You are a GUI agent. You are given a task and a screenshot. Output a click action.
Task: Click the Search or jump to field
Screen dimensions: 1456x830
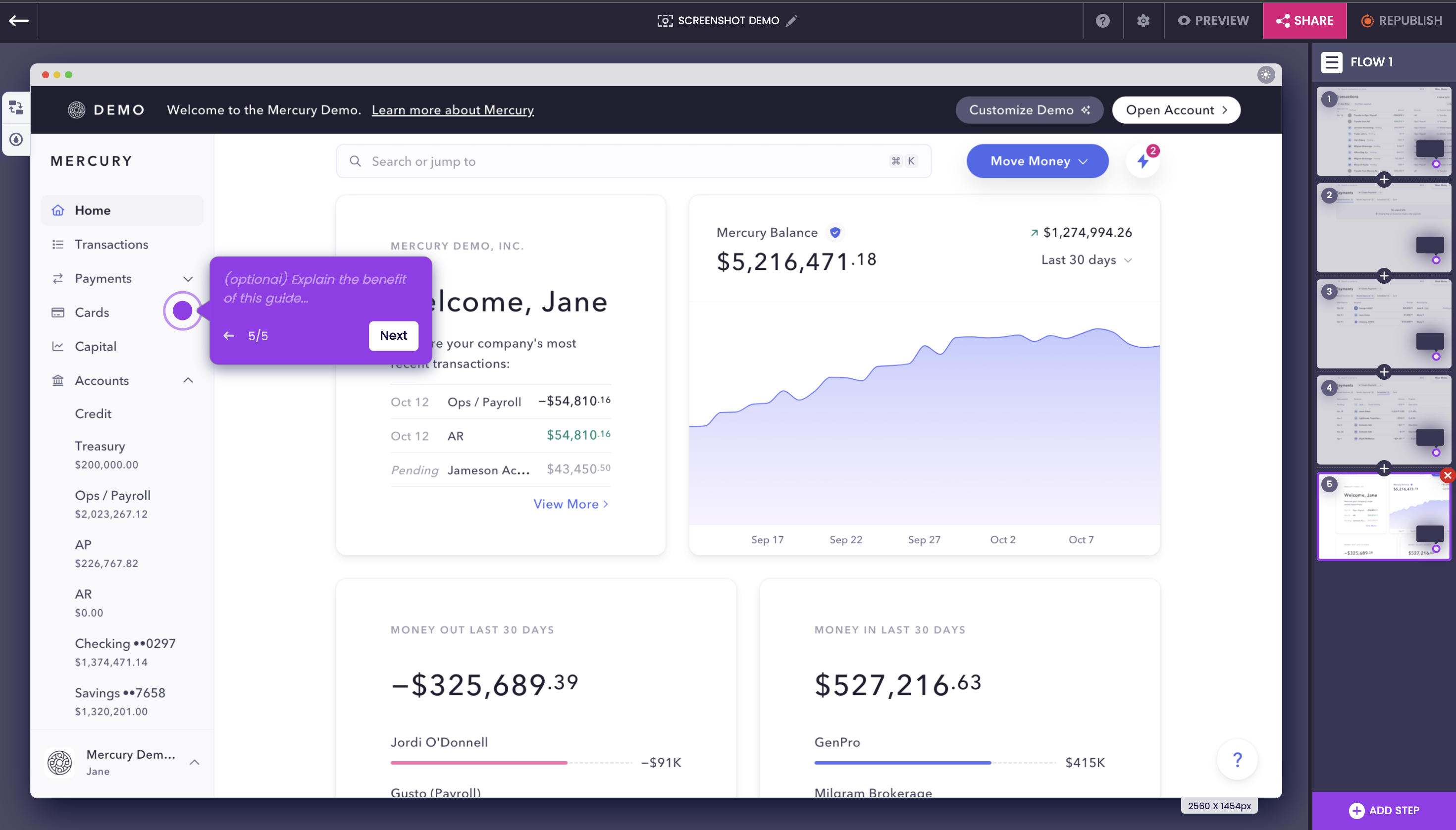pyautogui.click(x=627, y=161)
